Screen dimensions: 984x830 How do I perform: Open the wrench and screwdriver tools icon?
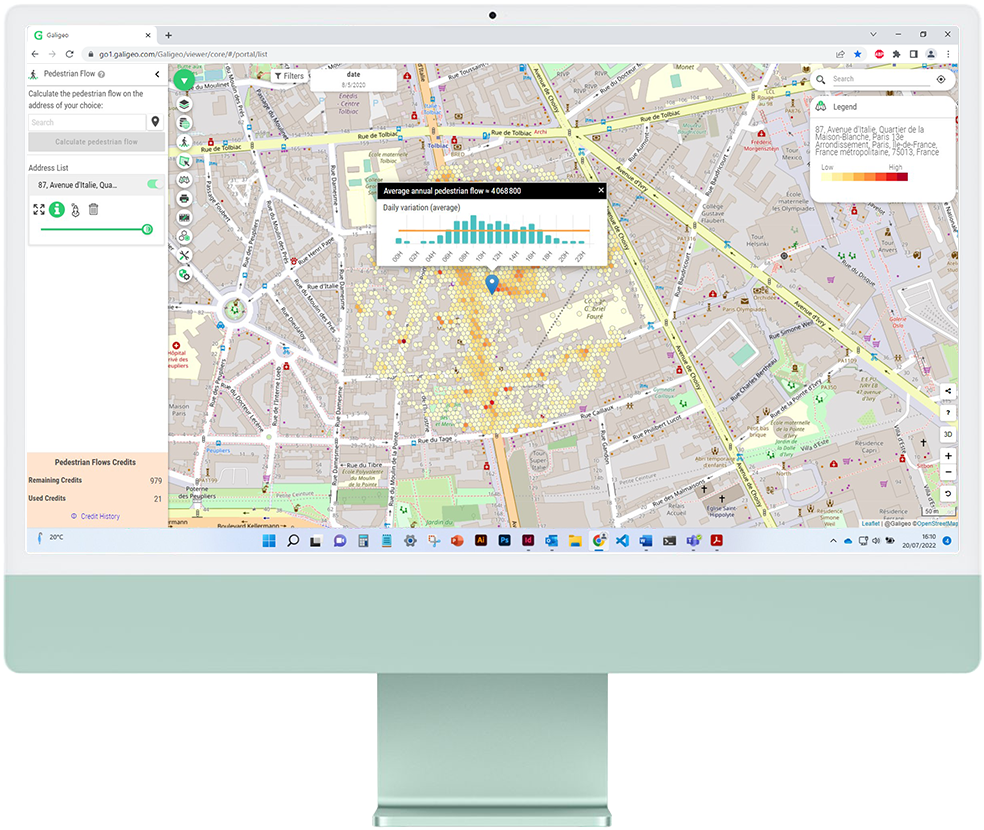point(184,255)
